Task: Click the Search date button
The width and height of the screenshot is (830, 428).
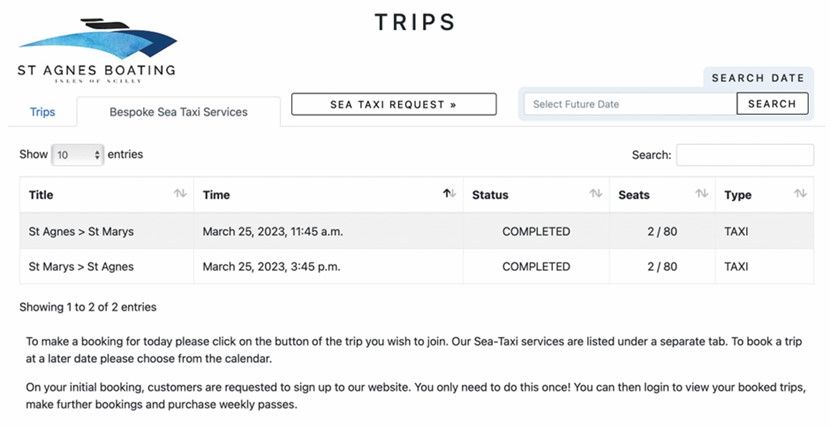Action: pyautogui.click(x=772, y=104)
